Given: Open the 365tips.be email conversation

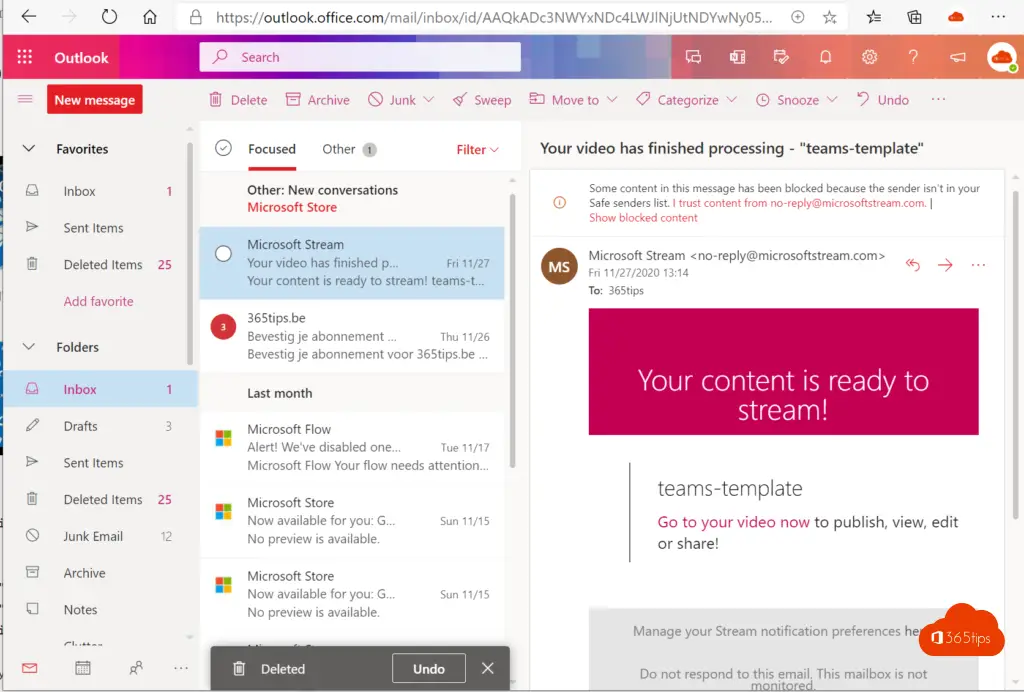Looking at the screenshot, I should click(352, 336).
